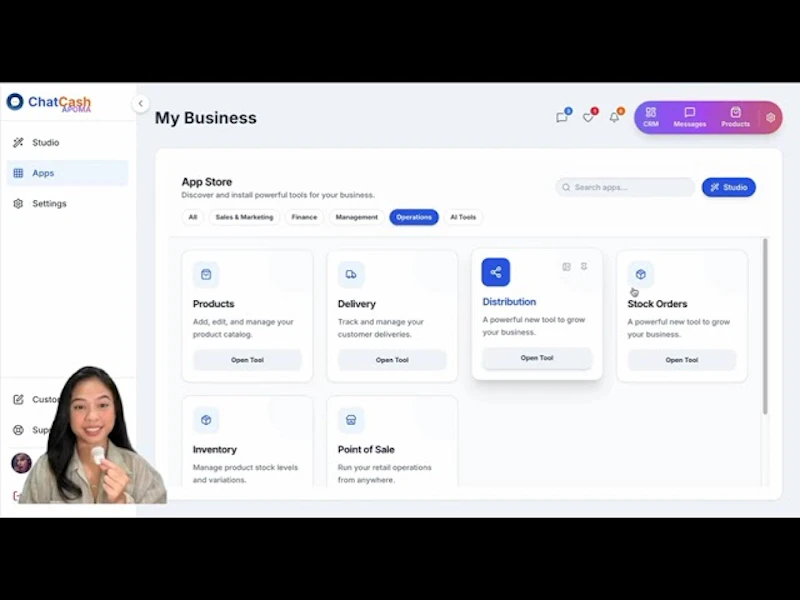This screenshot has width=800, height=600.
Task: Click the Distribution share icon
Action: tap(495, 272)
